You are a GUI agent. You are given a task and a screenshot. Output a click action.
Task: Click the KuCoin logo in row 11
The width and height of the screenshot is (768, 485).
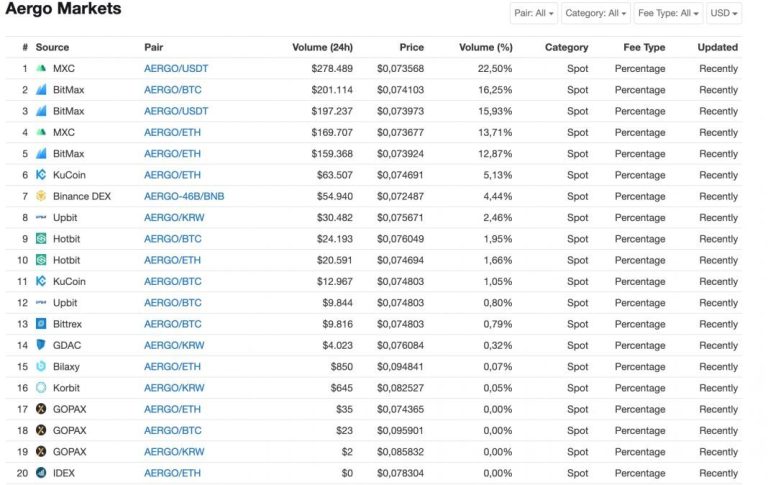pyautogui.click(x=41, y=282)
